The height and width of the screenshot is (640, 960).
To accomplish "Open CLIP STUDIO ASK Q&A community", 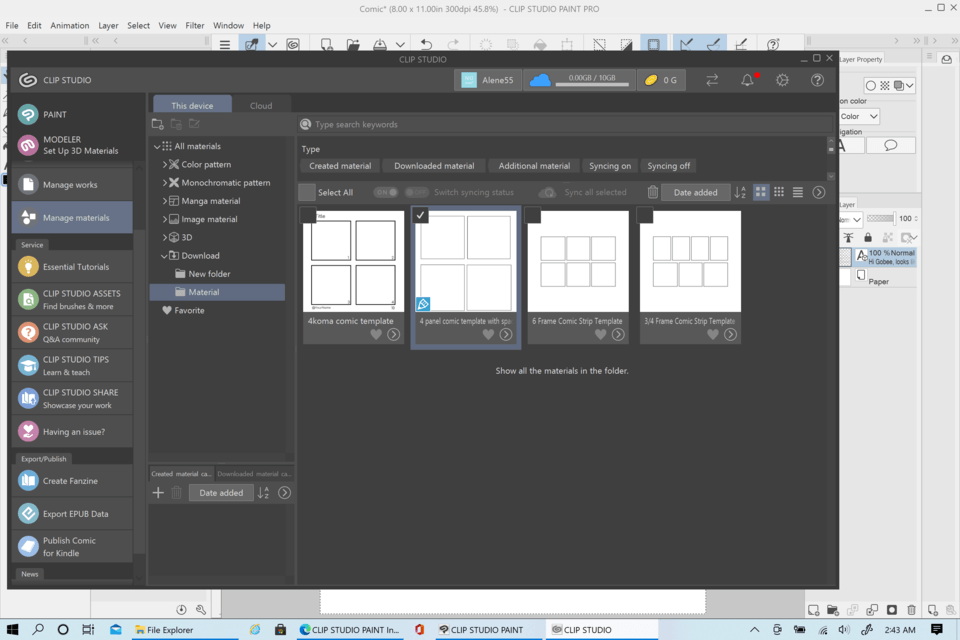I will (x=72, y=333).
